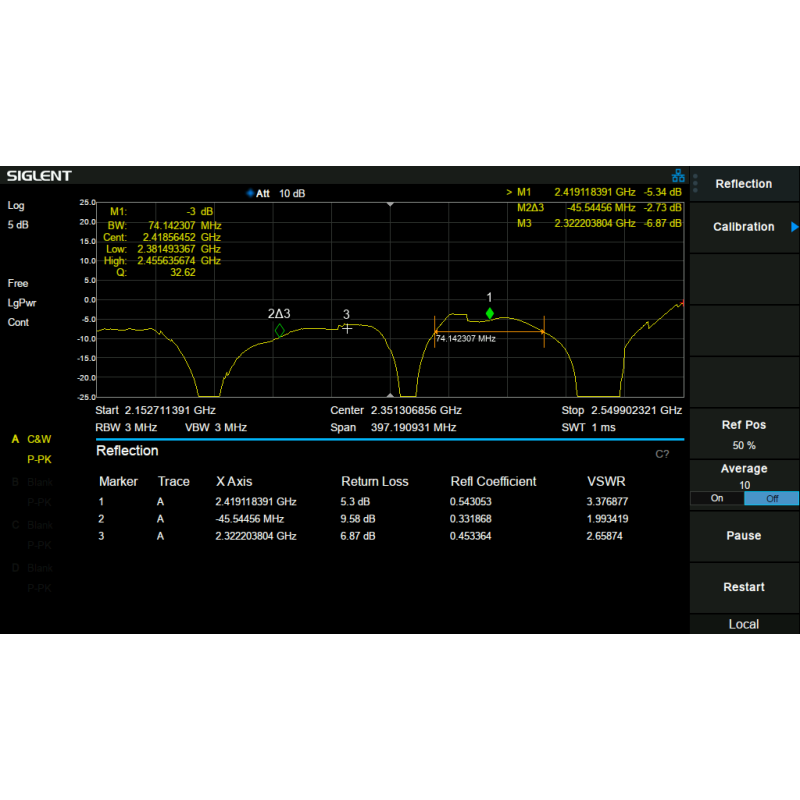
Task: Click the blue Att attenuation indicator
Action: click(x=250, y=193)
